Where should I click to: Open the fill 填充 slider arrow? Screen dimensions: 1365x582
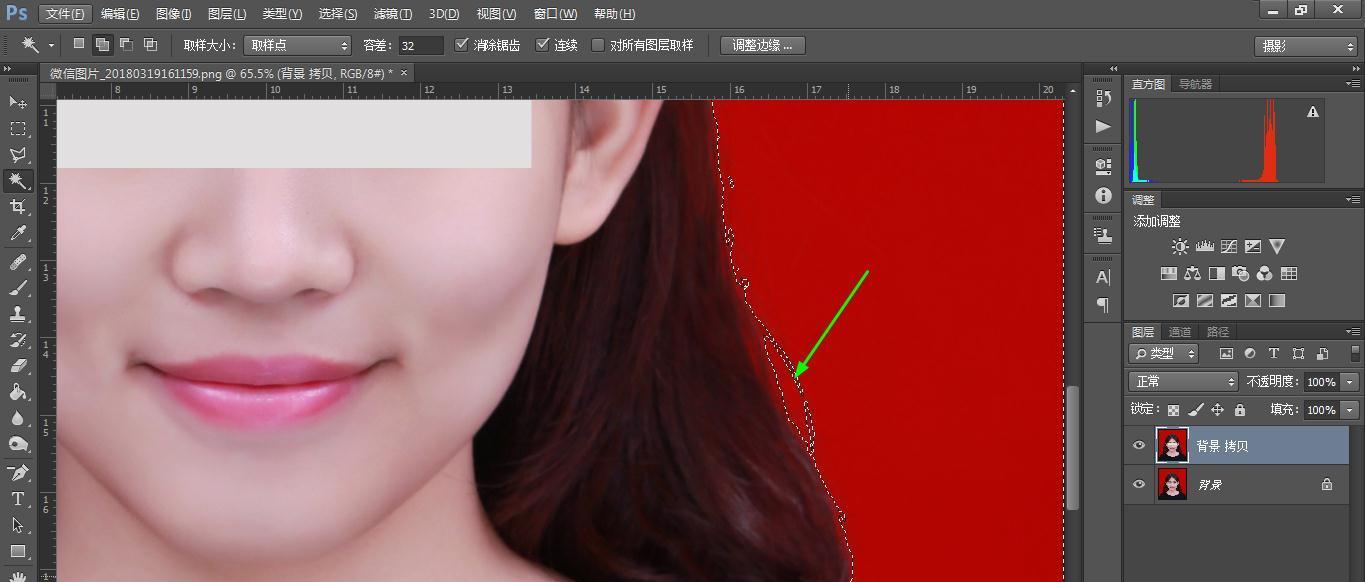tap(1351, 410)
